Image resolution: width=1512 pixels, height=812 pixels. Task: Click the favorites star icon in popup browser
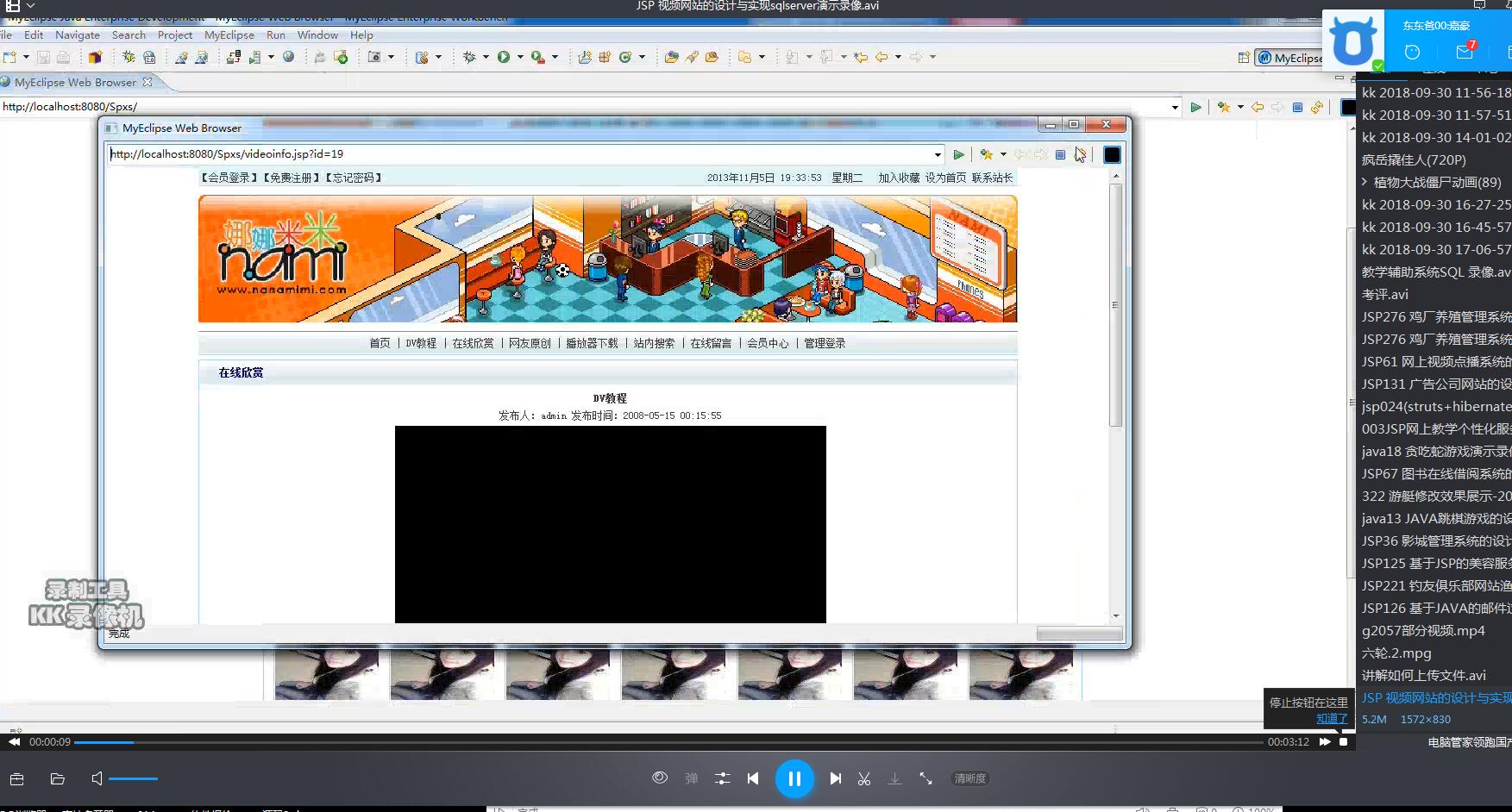tap(987, 154)
